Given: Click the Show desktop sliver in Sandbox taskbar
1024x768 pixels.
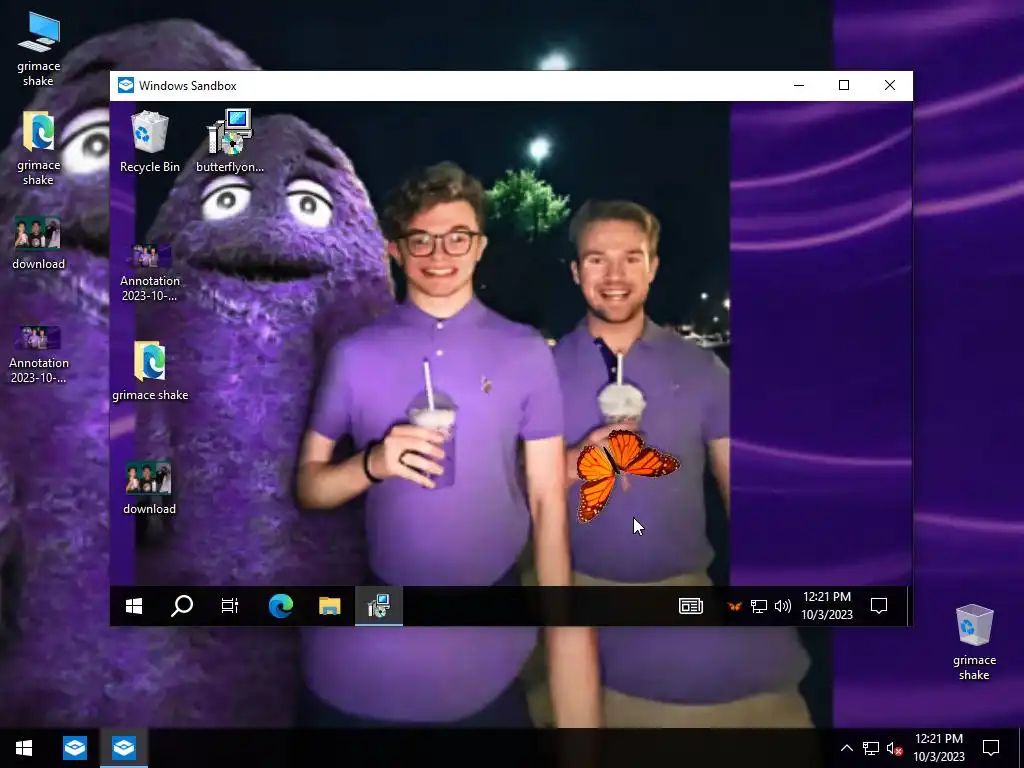Looking at the screenshot, I should pyautogui.click(x=909, y=606).
